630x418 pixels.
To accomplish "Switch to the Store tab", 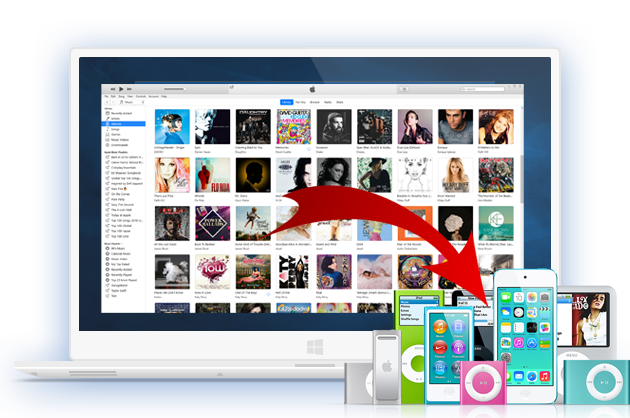I will click(340, 102).
